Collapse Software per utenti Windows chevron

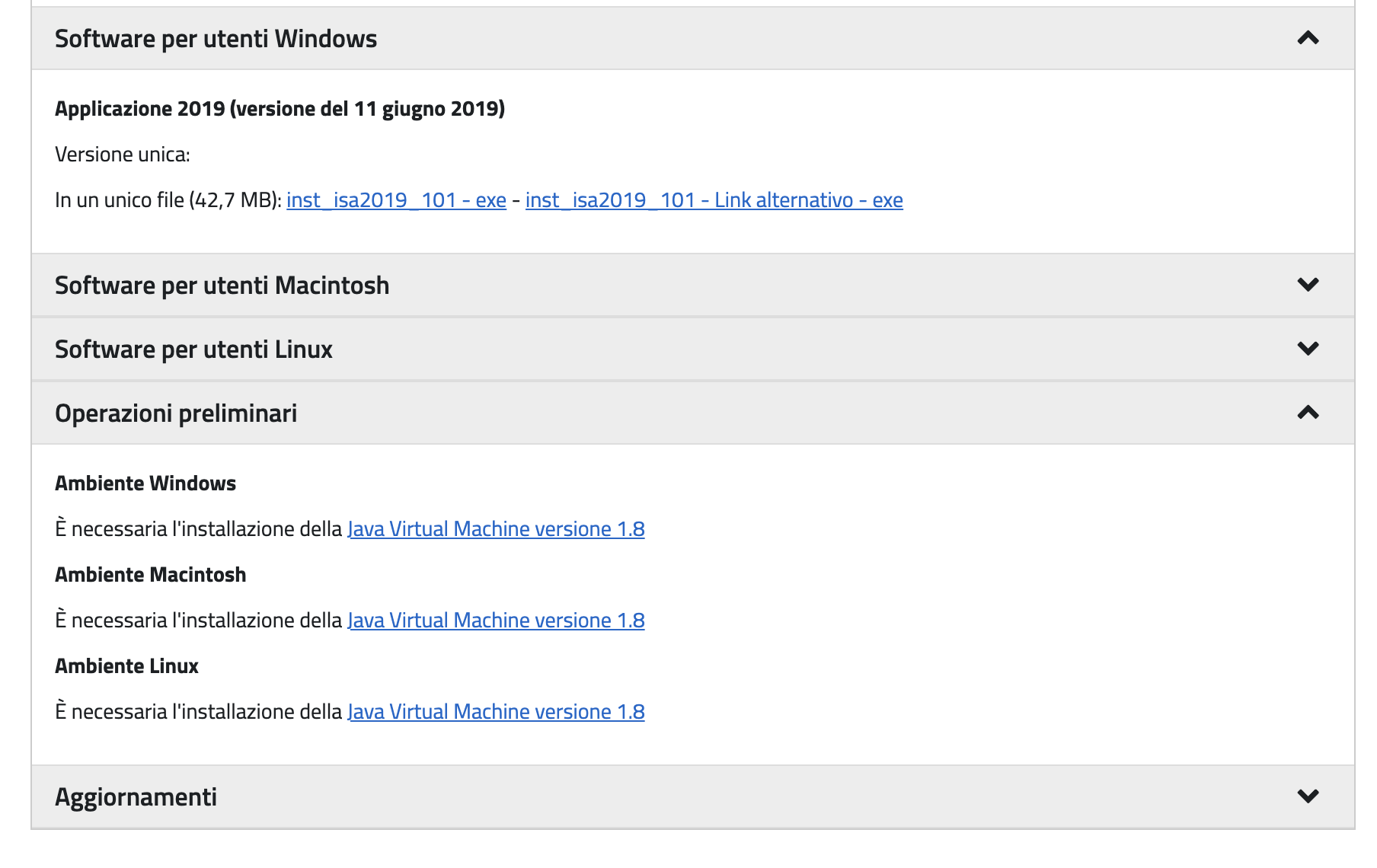[x=1308, y=38]
